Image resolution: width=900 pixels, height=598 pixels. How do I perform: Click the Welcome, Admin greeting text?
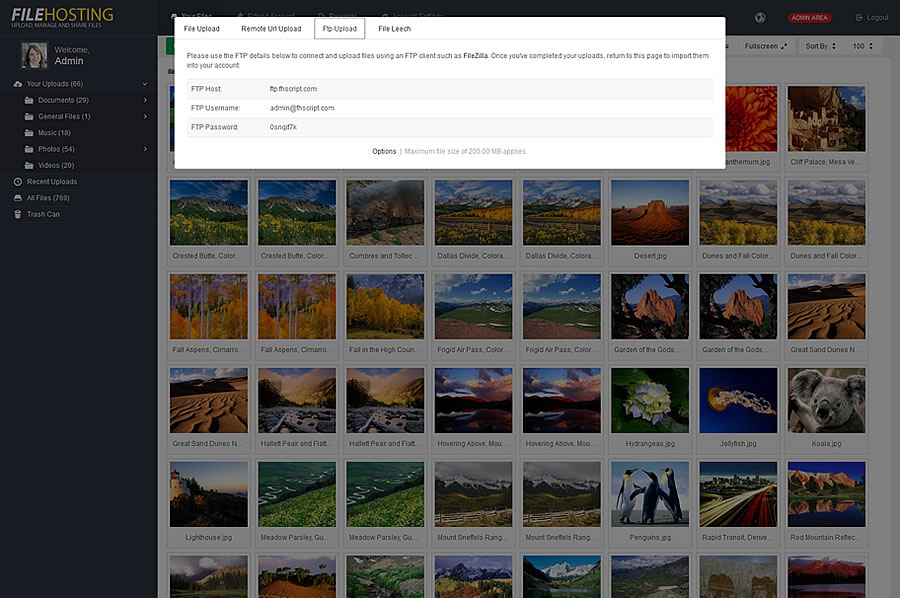(72, 56)
